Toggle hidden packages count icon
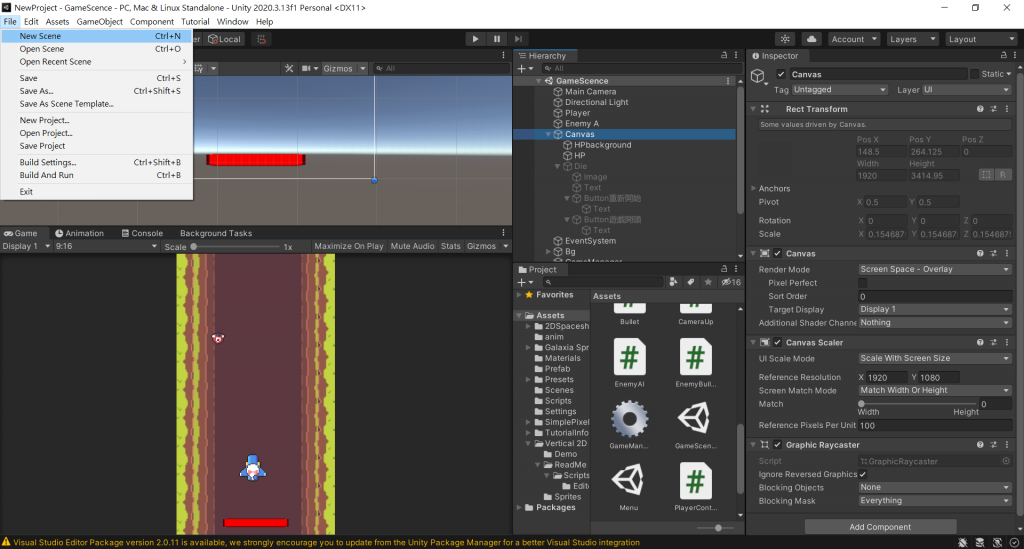Viewport: 1024px width, 549px height. coord(731,282)
